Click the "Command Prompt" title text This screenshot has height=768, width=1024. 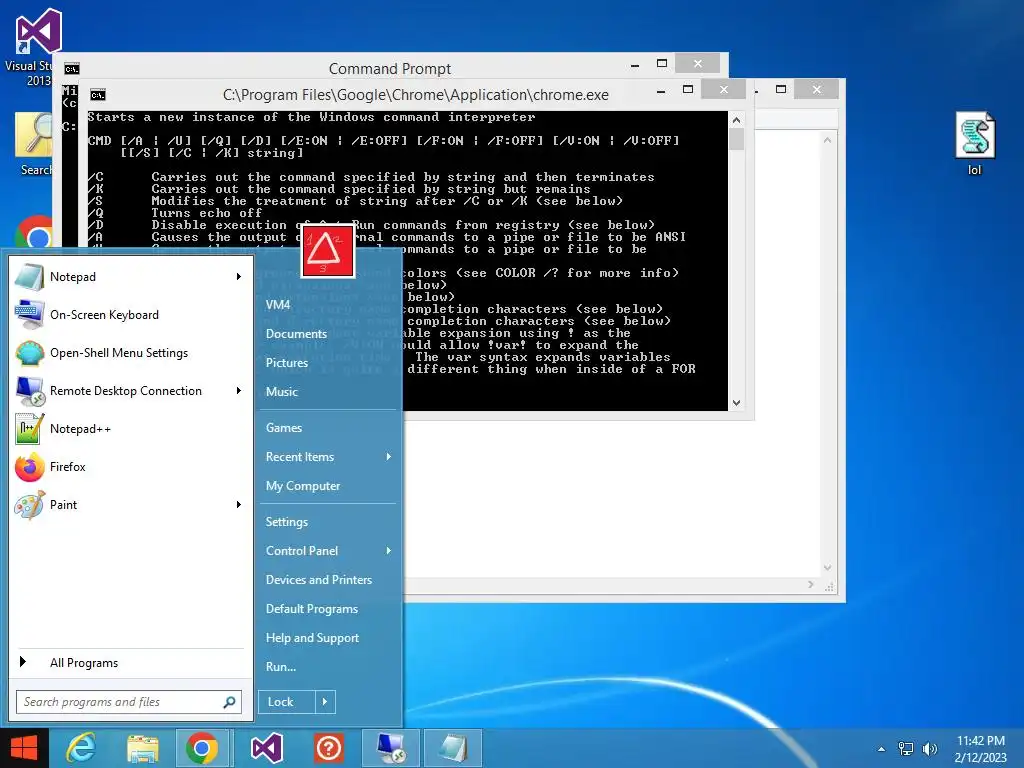click(390, 69)
